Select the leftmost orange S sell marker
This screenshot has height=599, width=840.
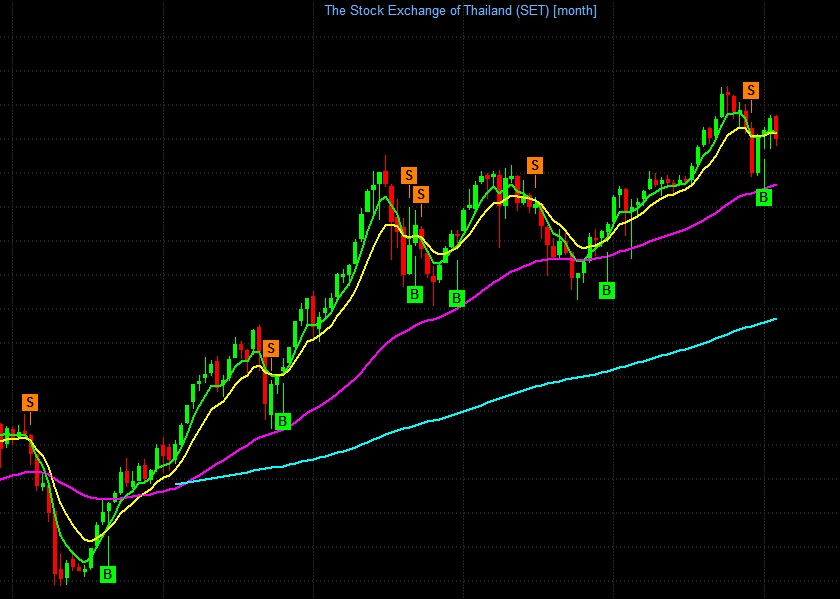click(x=30, y=402)
